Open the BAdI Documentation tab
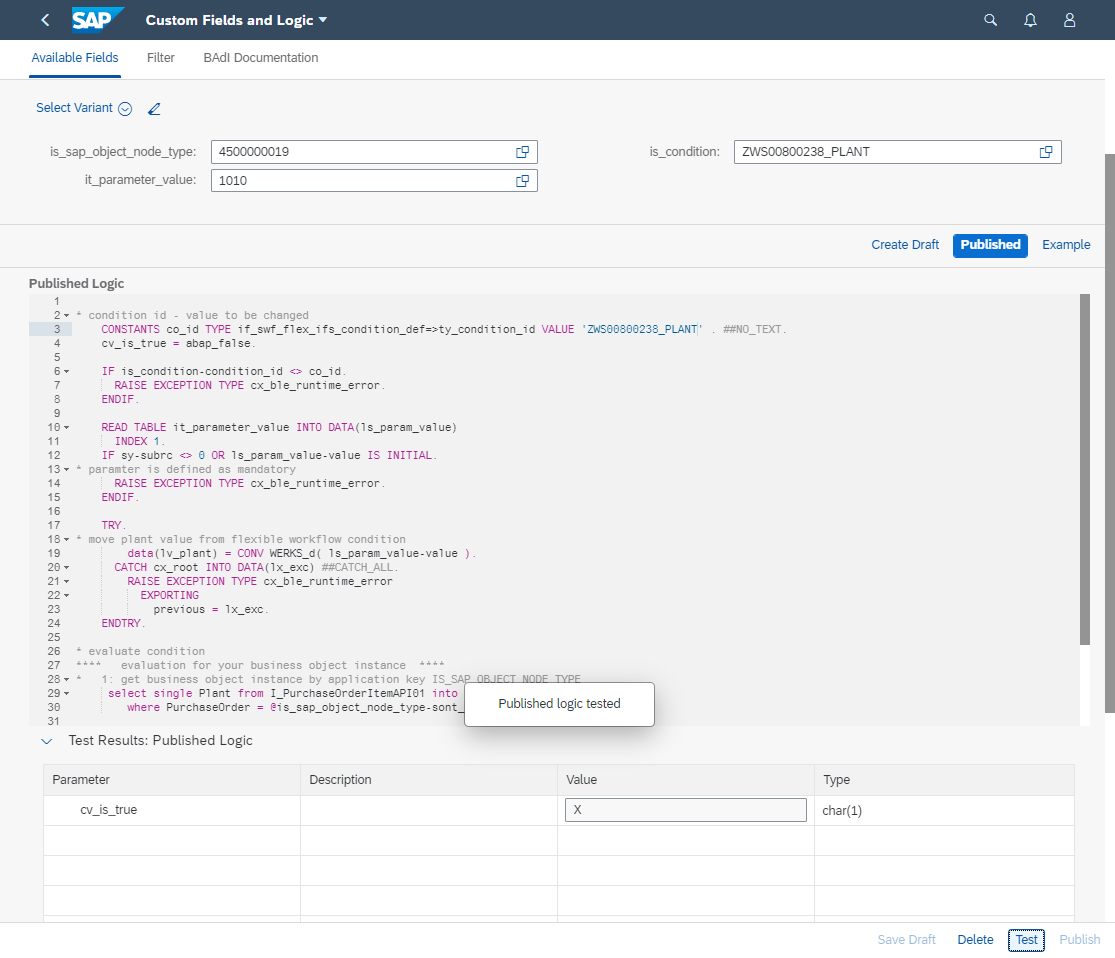The height and width of the screenshot is (958, 1115). point(261,58)
